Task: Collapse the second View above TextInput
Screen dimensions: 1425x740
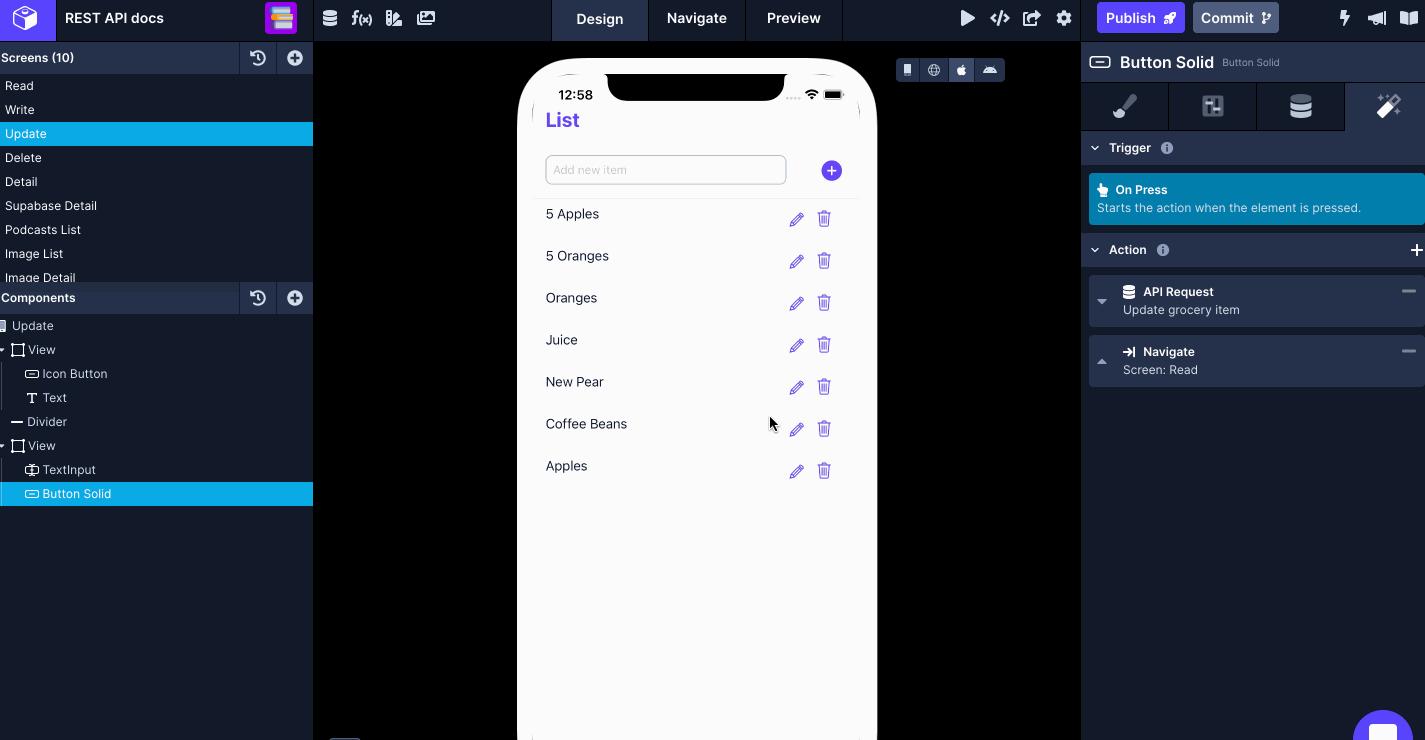Action: click(x=3, y=446)
